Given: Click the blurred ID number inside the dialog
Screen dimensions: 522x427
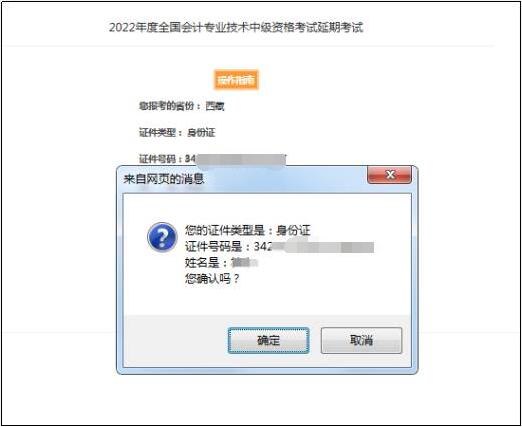Looking at the screenshot, I should (323, 247).
